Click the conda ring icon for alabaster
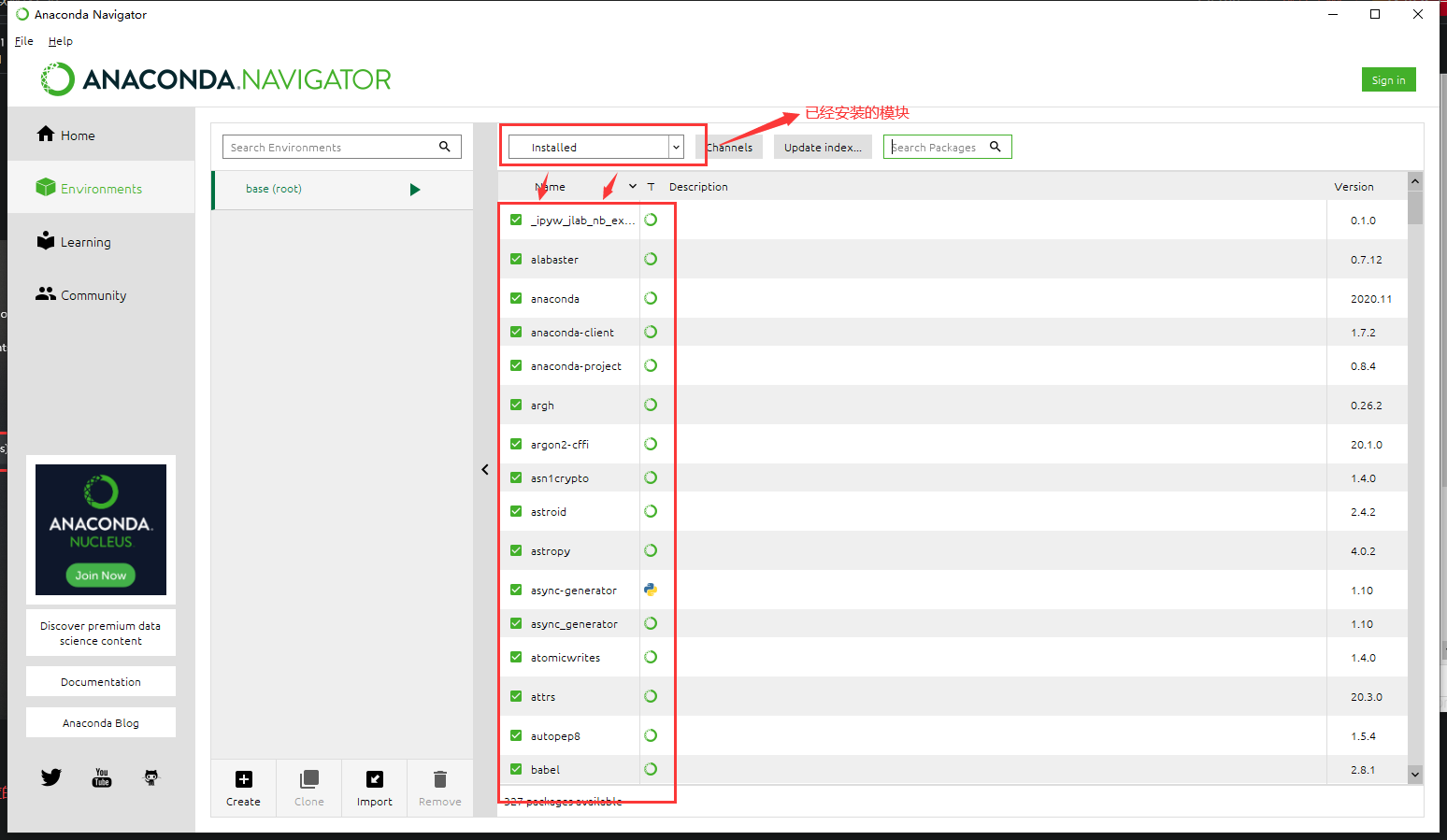The image size is (1447, 840). click(651, 259)
